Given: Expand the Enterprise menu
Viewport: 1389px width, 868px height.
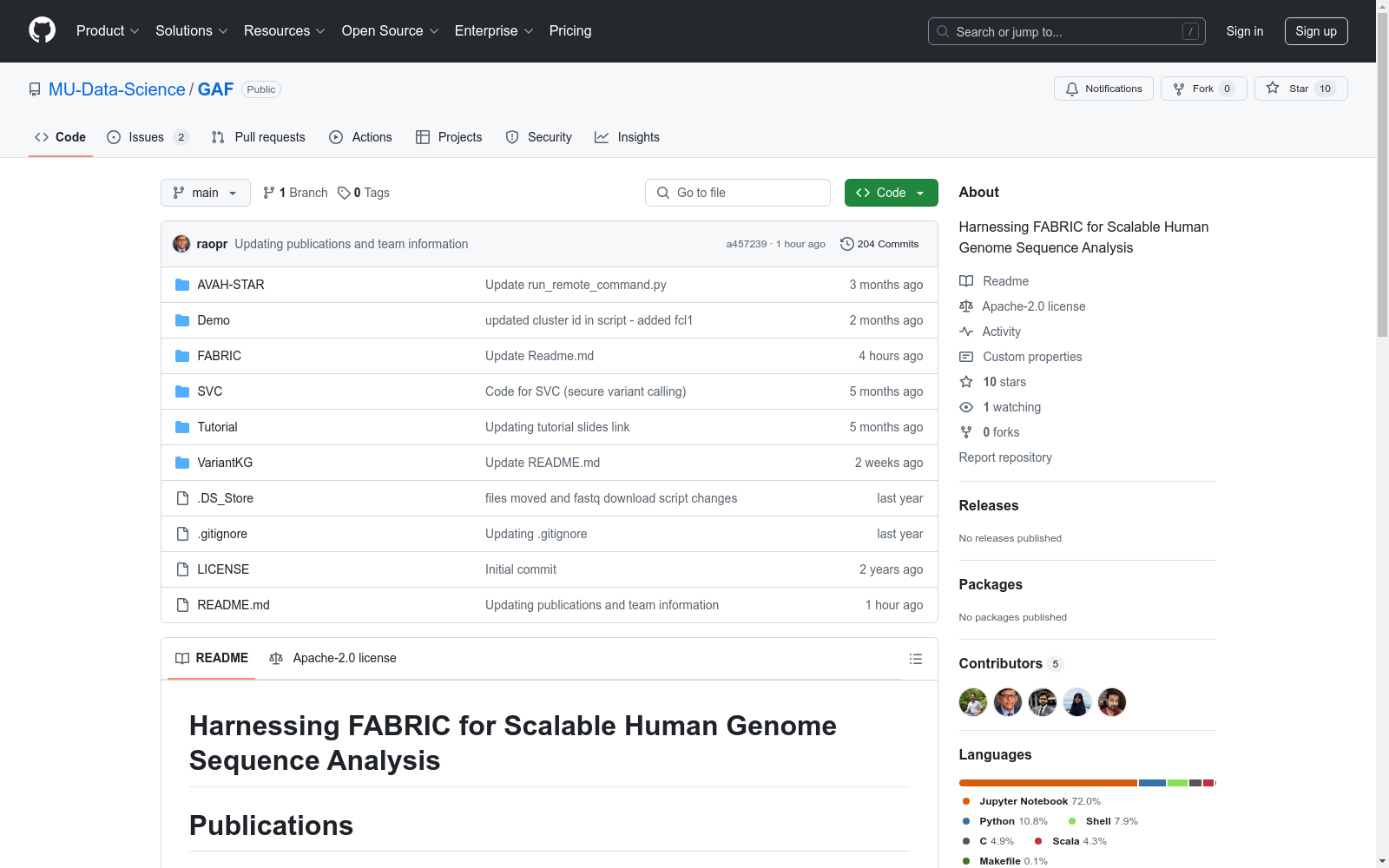Looking at the screenshot, I should pyautogui.click(x=494, y=30).
